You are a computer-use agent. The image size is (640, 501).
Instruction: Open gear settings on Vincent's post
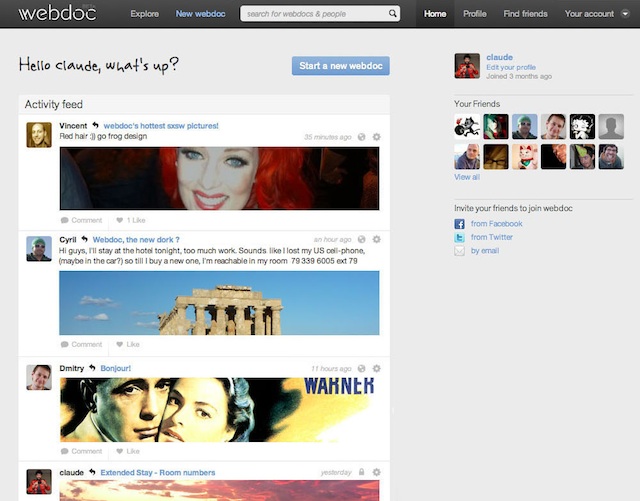[376, 137]
